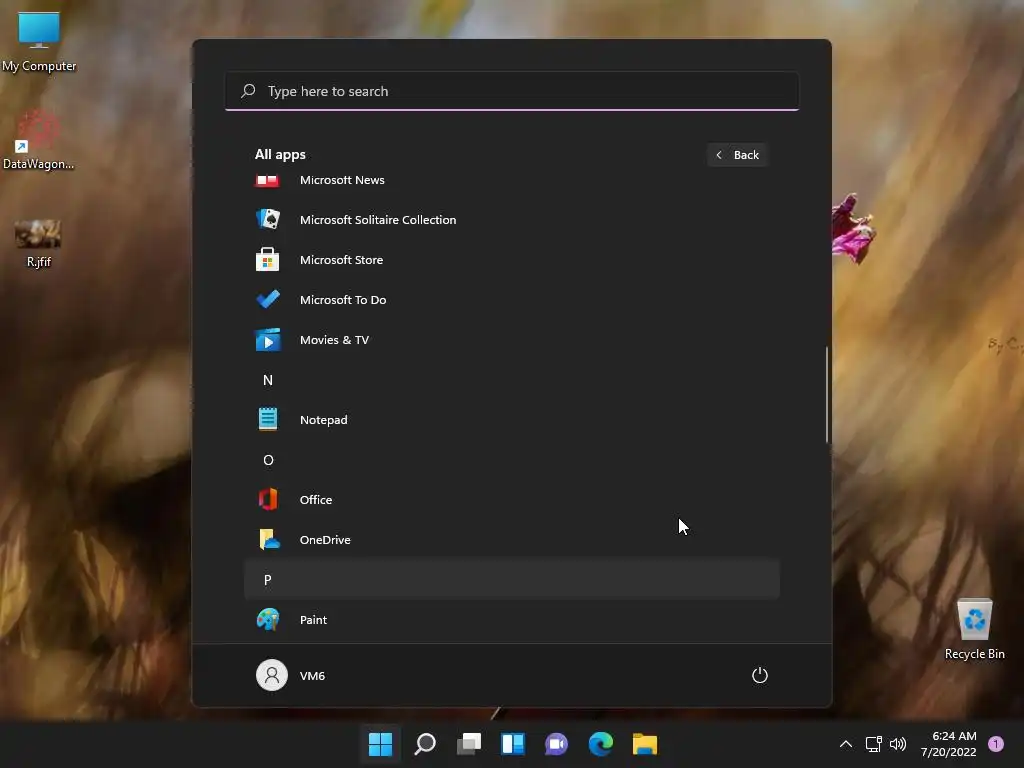
Task: Click the Microsoft Solitaire Collection label
Action: click(x=378, y=220)
